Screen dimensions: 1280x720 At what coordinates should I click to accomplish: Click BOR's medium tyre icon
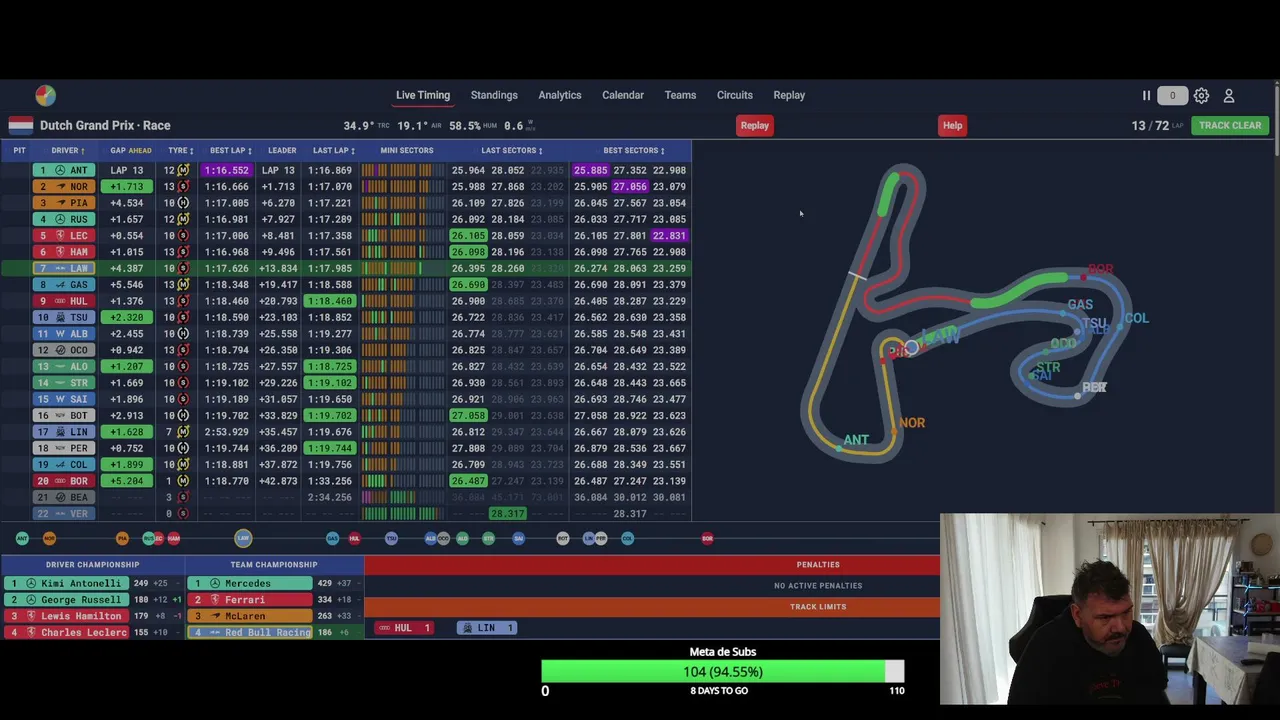[183, 481]
